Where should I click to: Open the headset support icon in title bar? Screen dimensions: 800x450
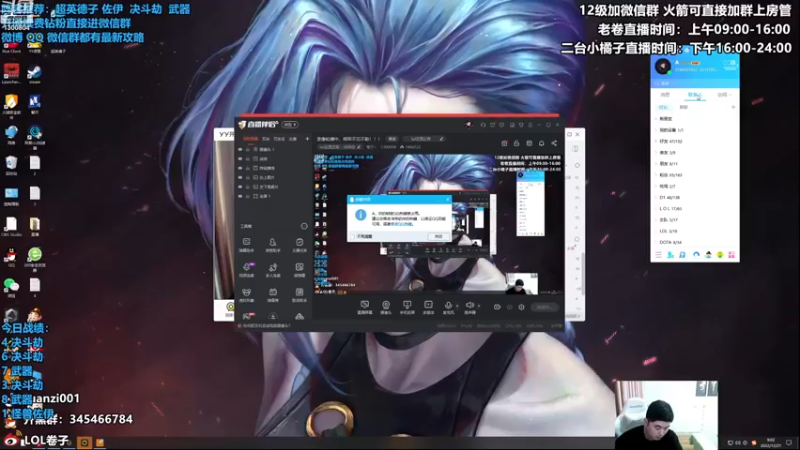[x=483, y=124]
